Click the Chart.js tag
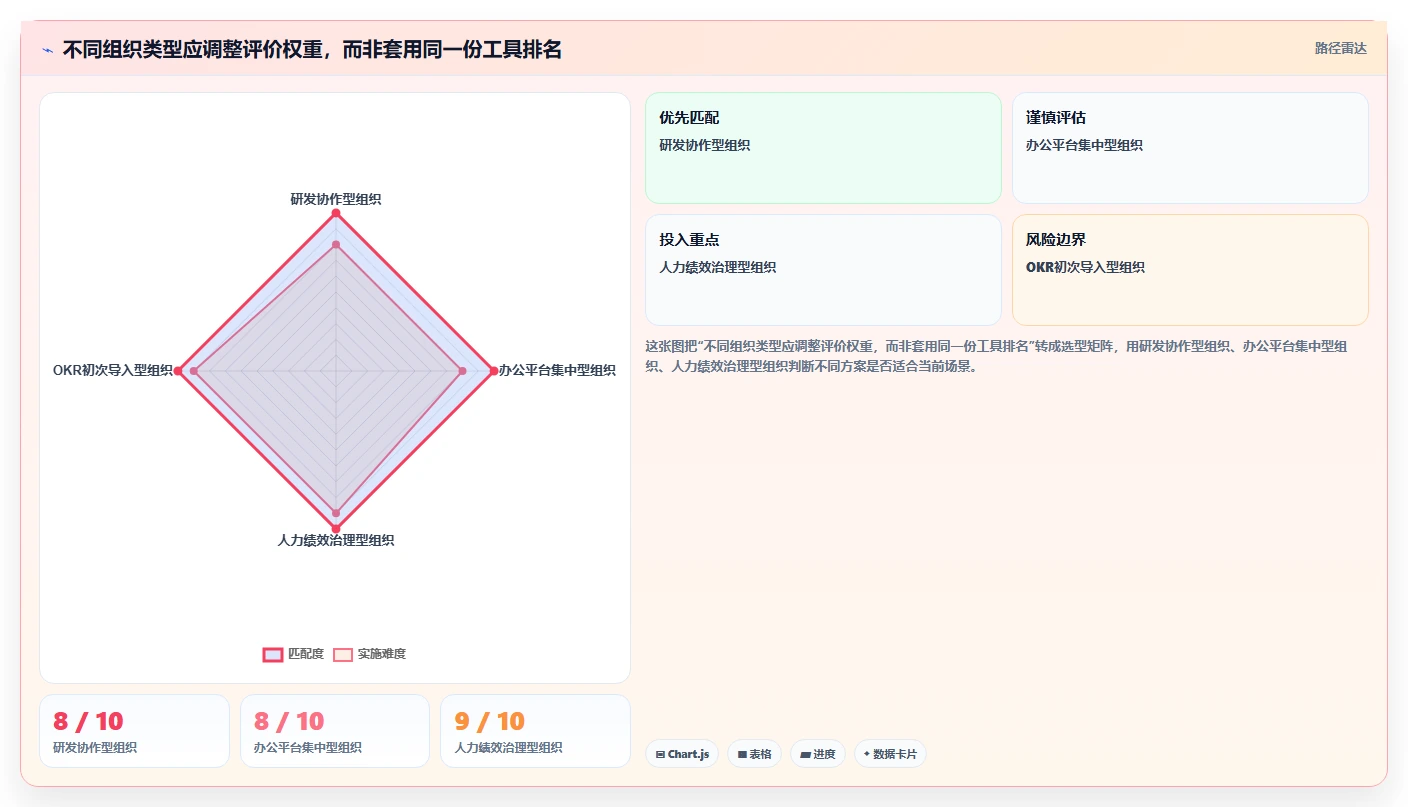Screen dimensions: 1408x807 click(682, 754)
